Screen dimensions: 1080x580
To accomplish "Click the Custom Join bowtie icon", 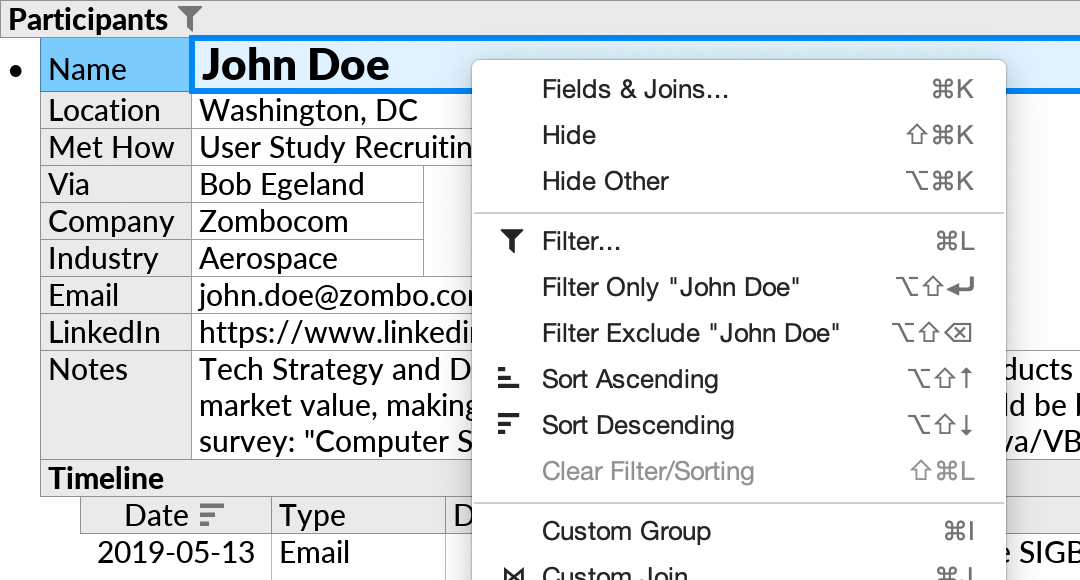I will pyautogui.click(x=514, y=573).
